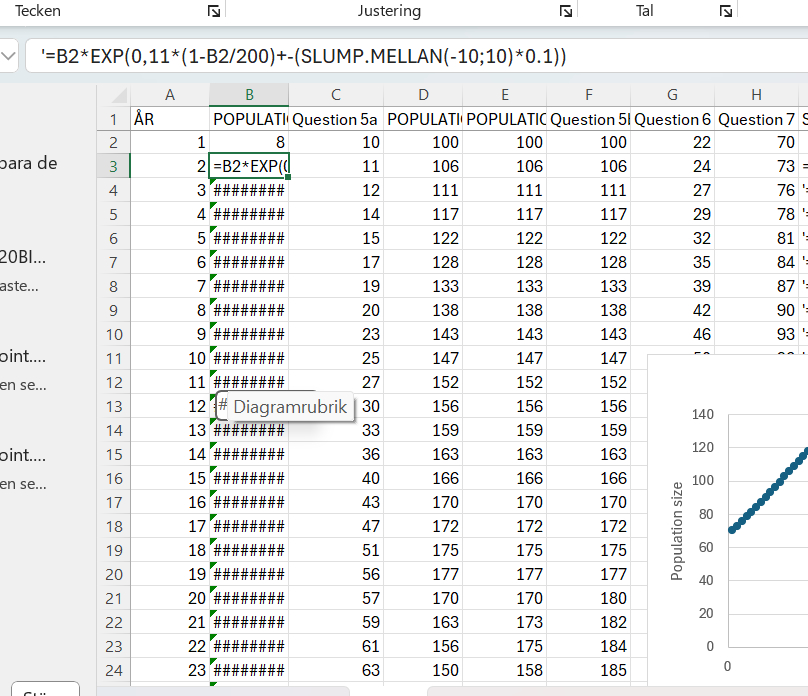This screenshot has width=808, height=696.
Task: Click the Question 5a header cell
Action: coord(335,119)
